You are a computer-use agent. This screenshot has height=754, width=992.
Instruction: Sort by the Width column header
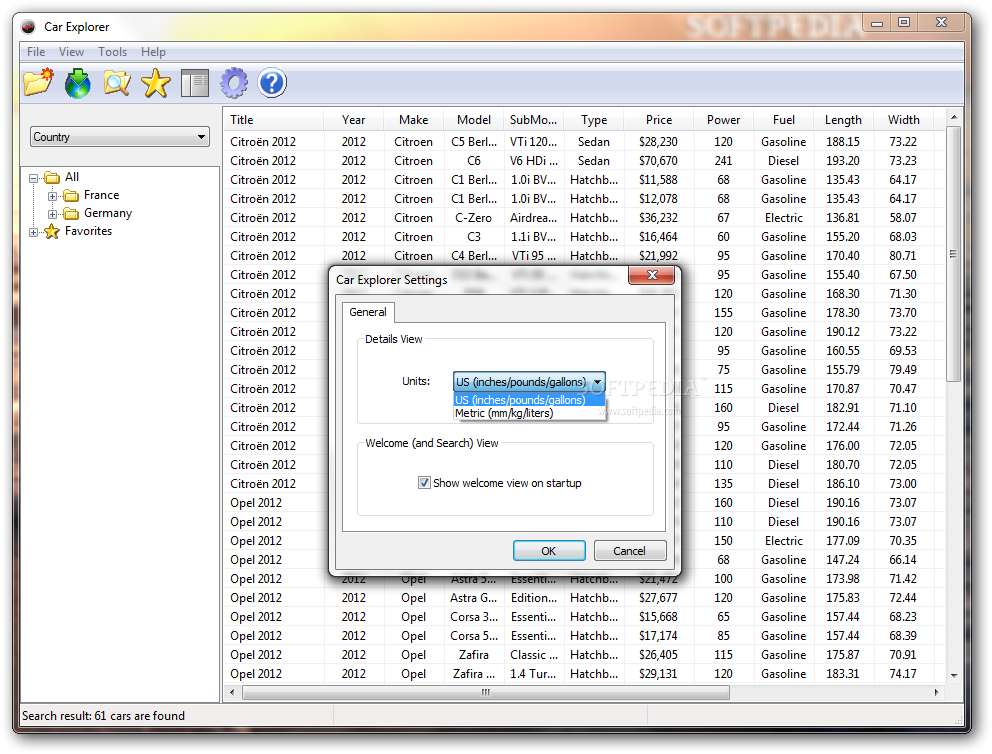pos(903,120)
